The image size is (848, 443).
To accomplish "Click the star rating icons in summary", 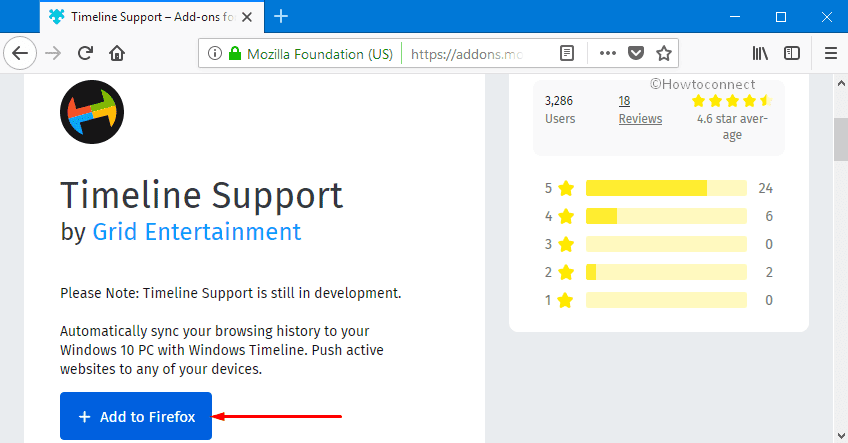I will [x=732, y=101].
